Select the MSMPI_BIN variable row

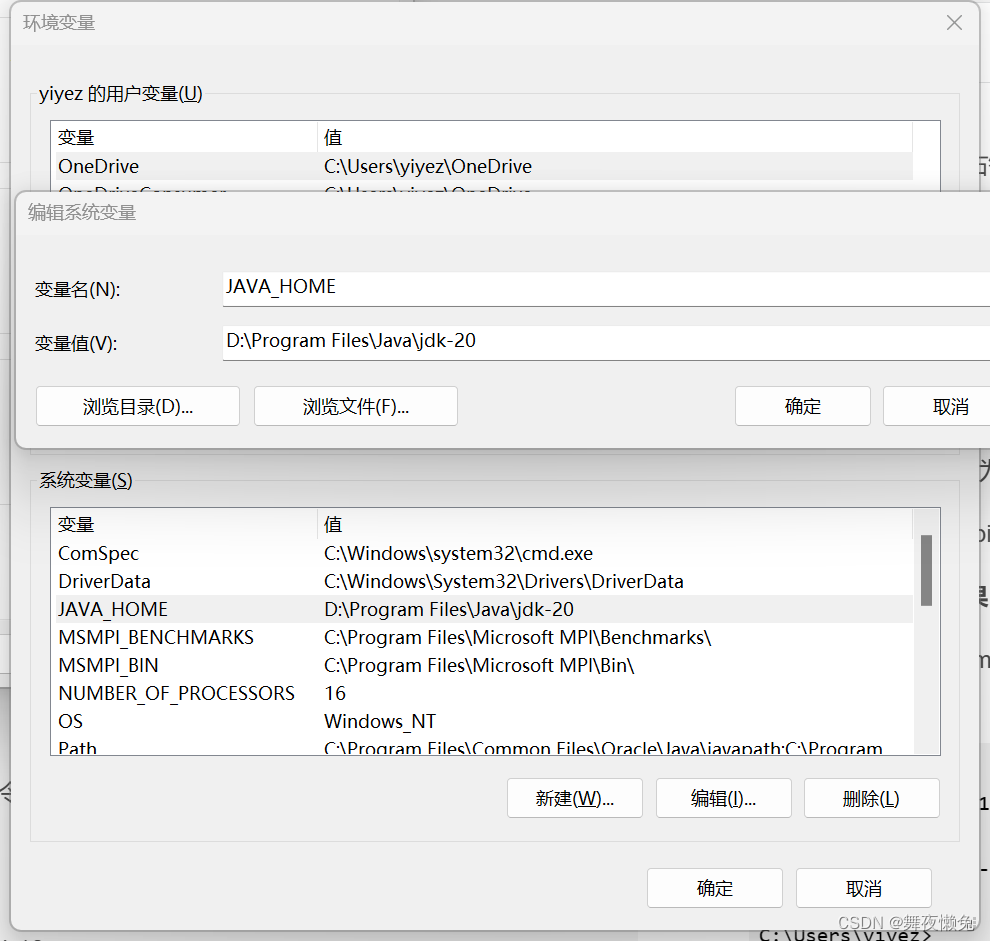[x=484, y=665]
